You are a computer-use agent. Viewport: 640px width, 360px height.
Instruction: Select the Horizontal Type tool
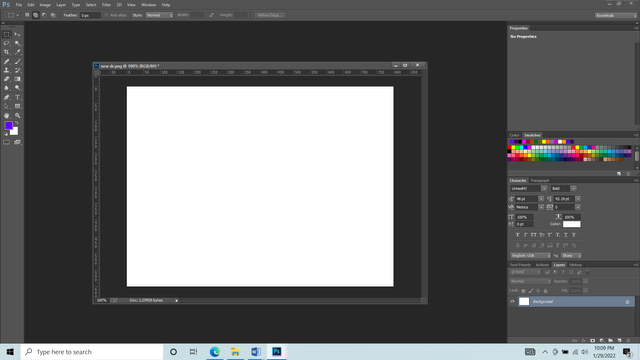(x=18, y=97)
